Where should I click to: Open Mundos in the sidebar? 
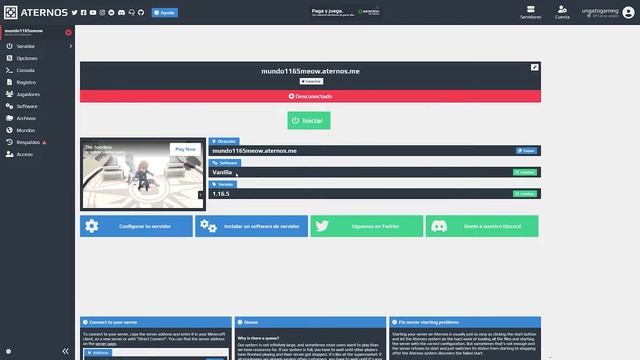26,130
